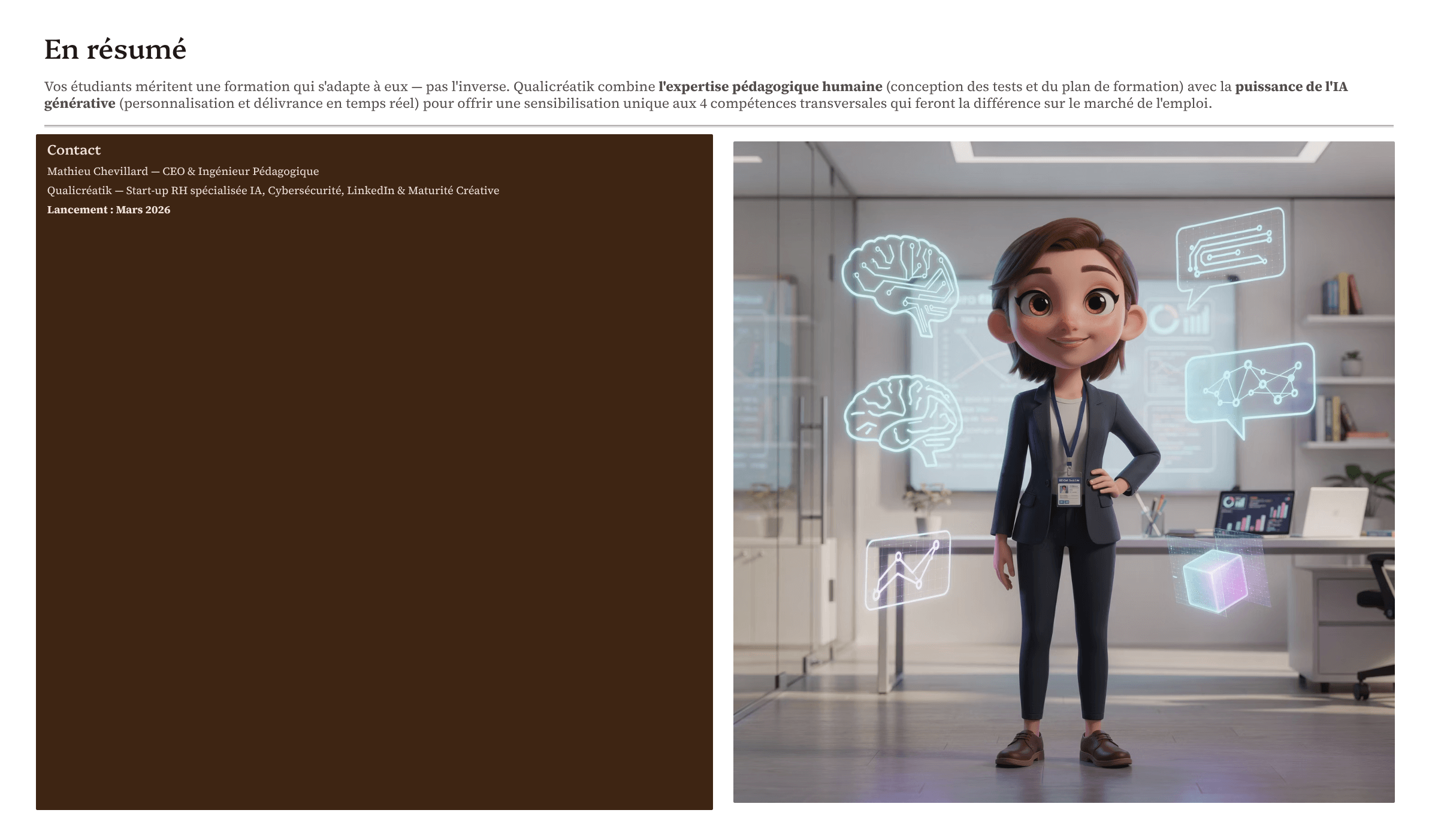This screenshot has height=840, width=1438.
Task: Click the horizontal divider line under summary
Action: coord(719,126)
